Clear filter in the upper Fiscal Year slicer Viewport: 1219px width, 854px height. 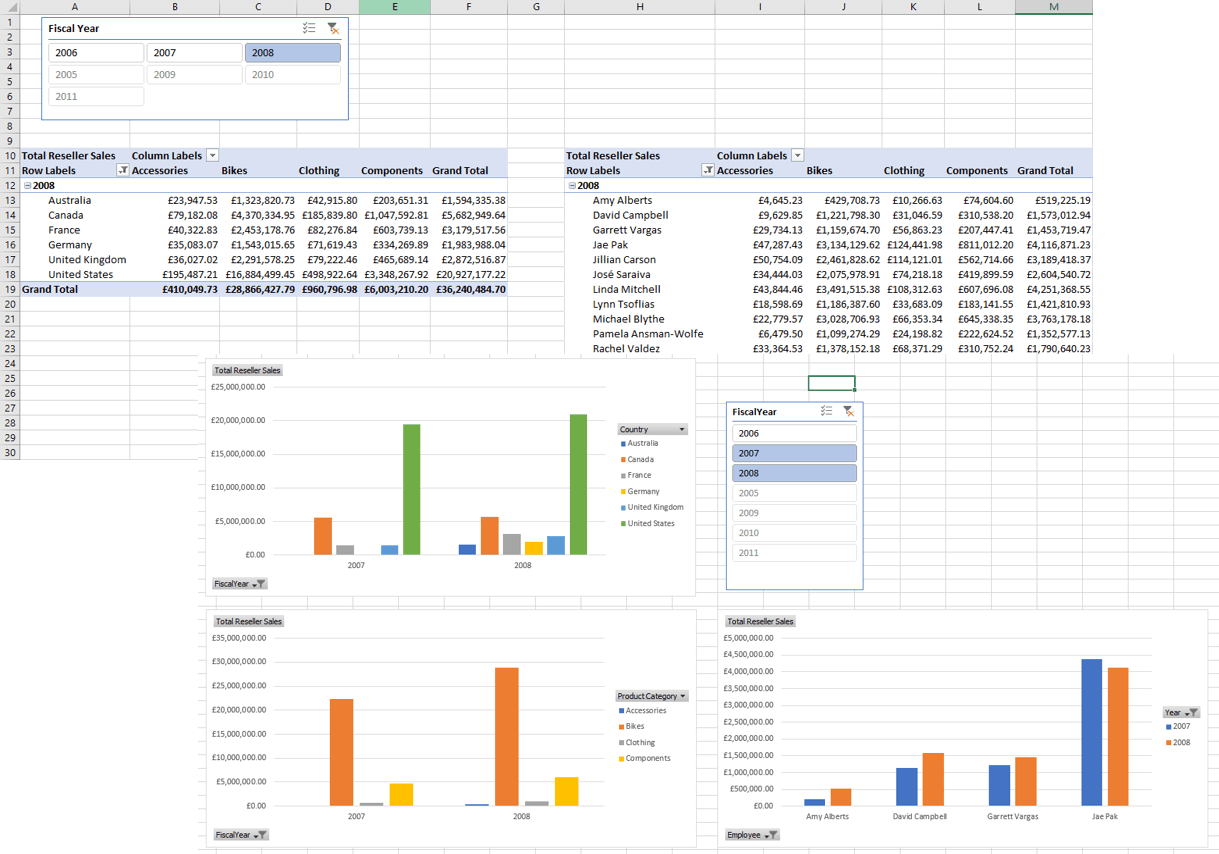click(333, 29)
